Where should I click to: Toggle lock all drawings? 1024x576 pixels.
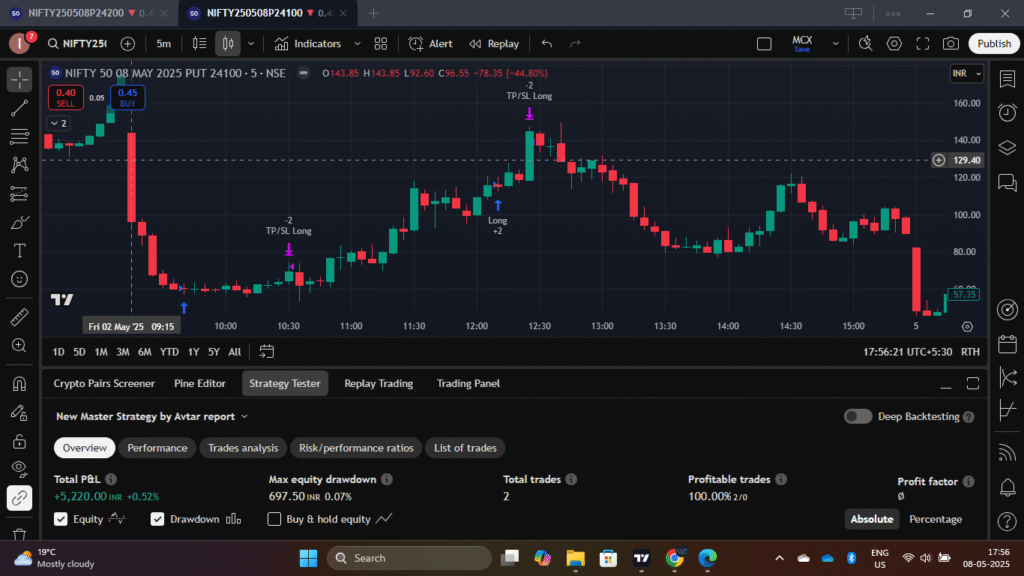[20, 441]
